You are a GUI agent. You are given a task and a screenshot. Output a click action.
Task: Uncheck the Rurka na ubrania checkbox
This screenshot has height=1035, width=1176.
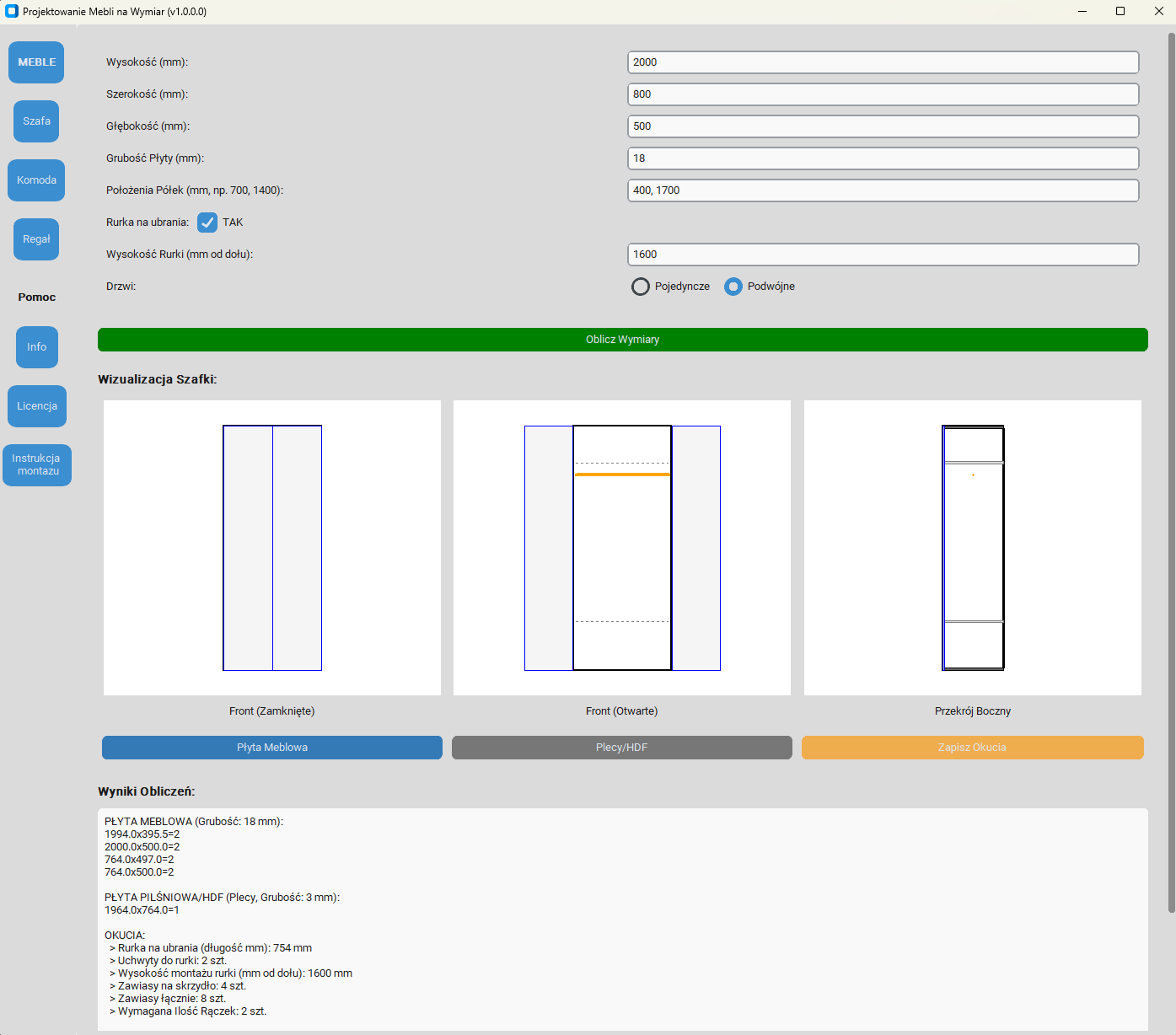point(207,223)
